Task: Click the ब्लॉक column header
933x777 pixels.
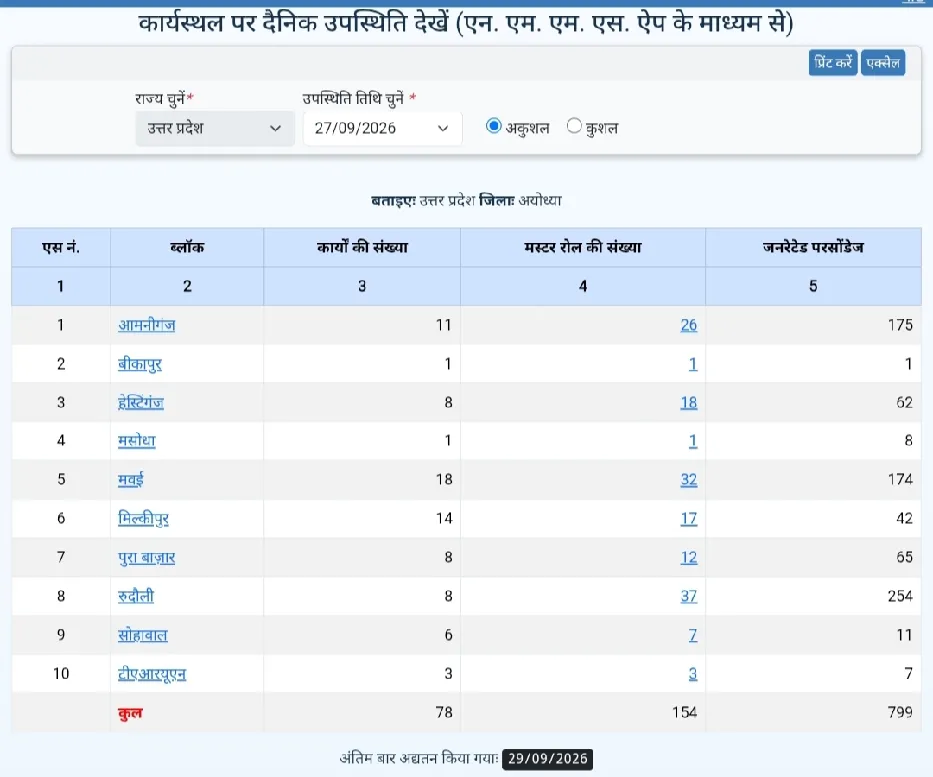Action: tap(187, 247)
